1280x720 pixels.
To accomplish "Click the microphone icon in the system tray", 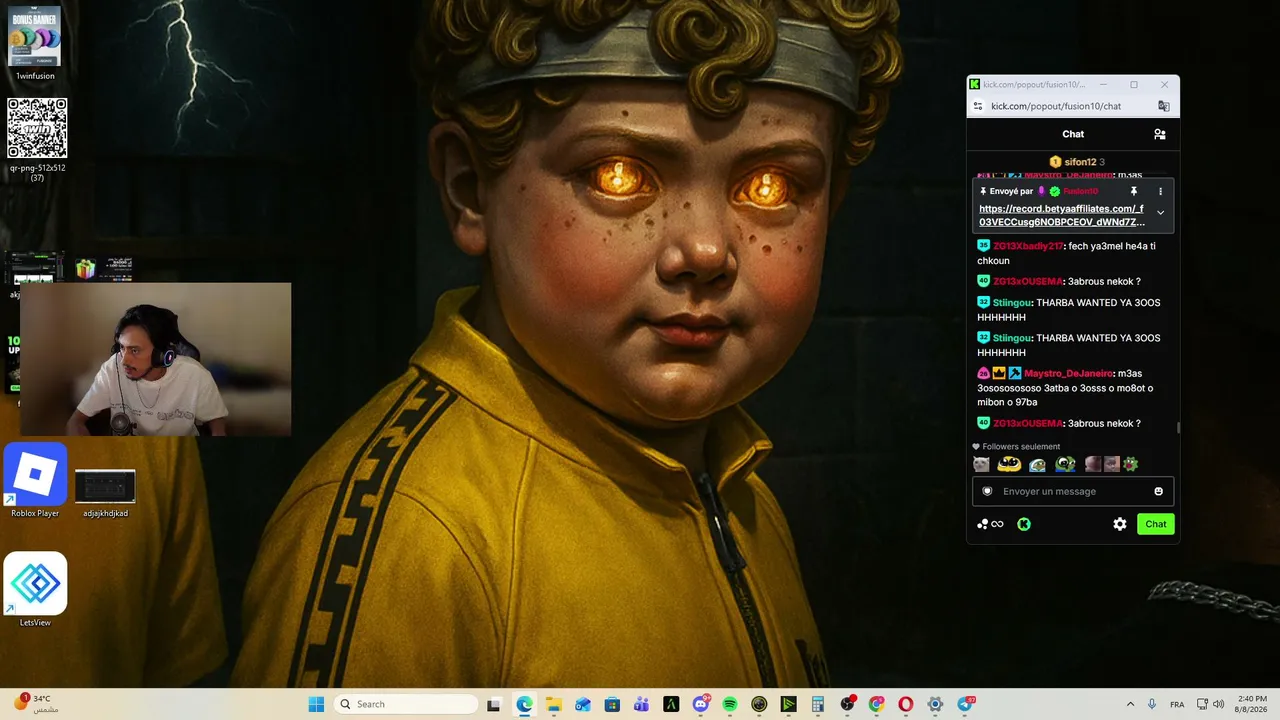I will [x=1152, y=704].
